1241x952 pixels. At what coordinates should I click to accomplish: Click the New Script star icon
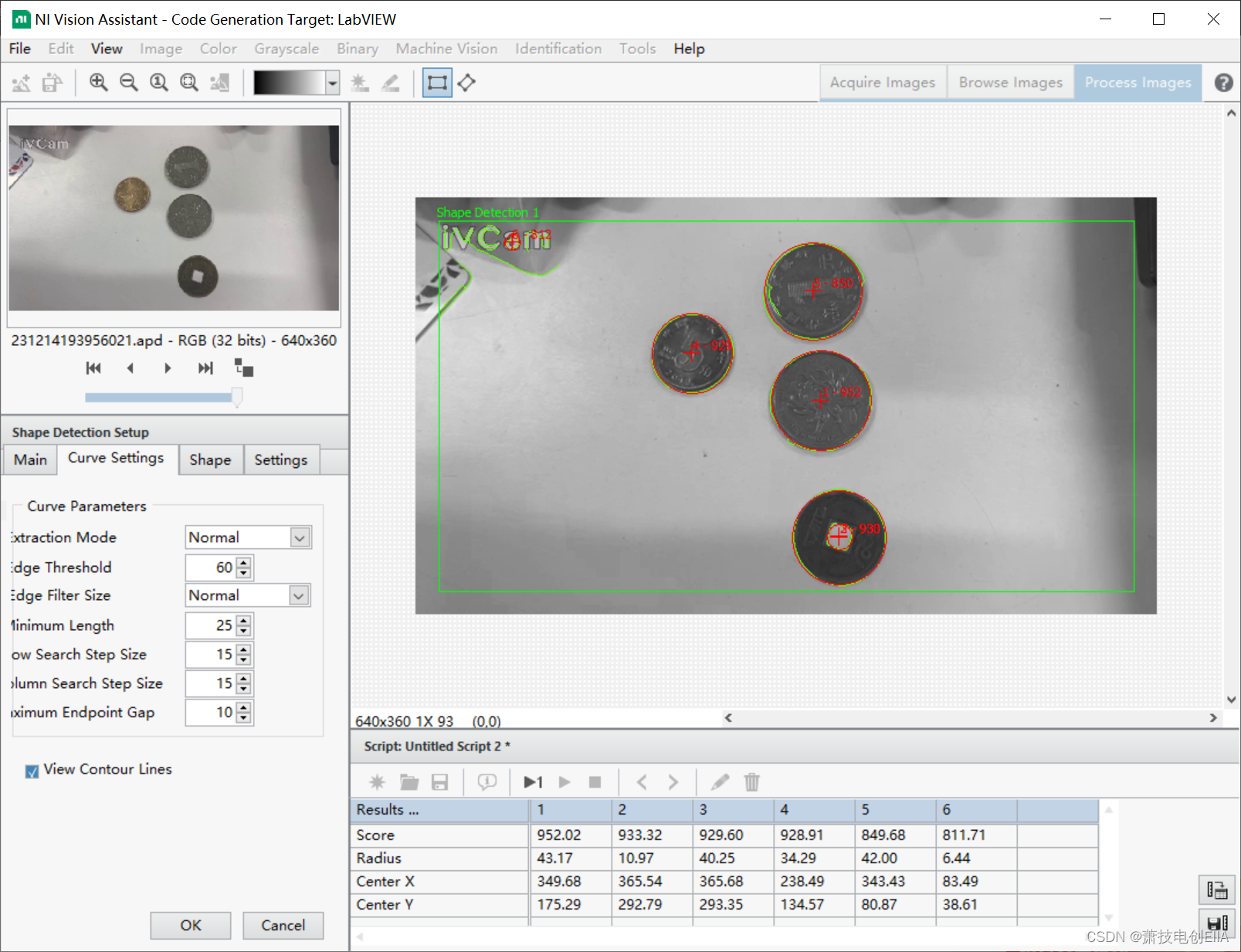377,782
